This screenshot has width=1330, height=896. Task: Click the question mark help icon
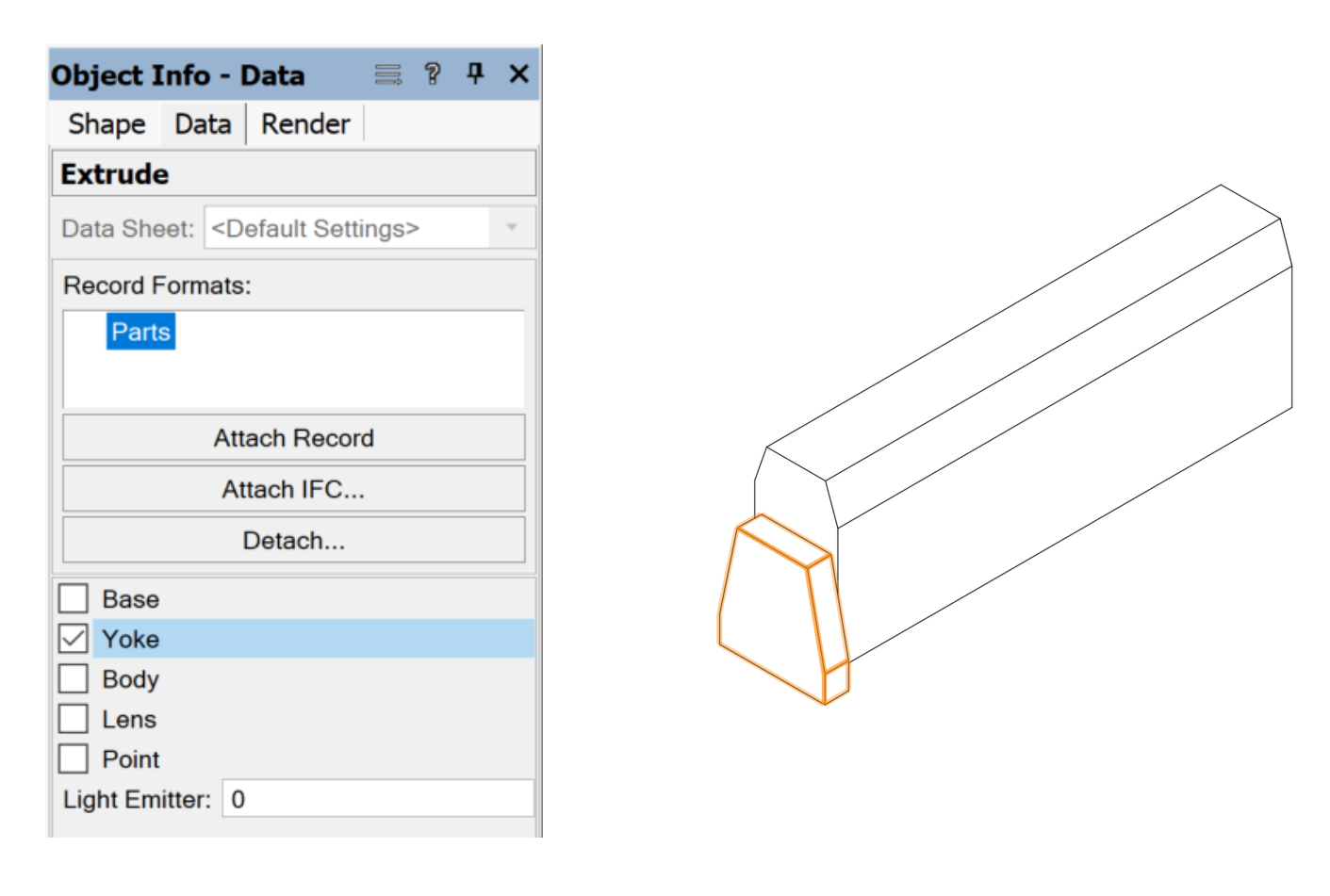coord(433,73)
